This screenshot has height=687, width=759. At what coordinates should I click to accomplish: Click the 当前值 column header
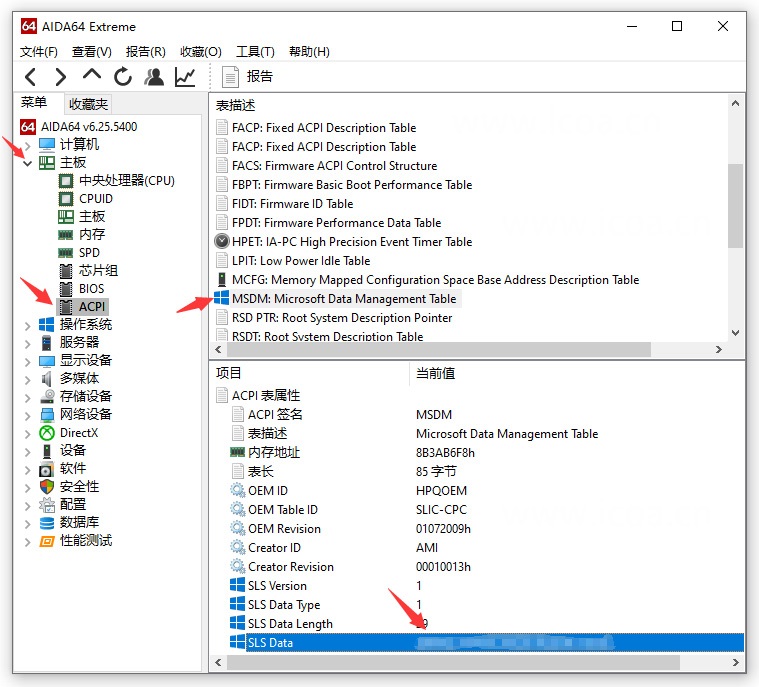436,373
